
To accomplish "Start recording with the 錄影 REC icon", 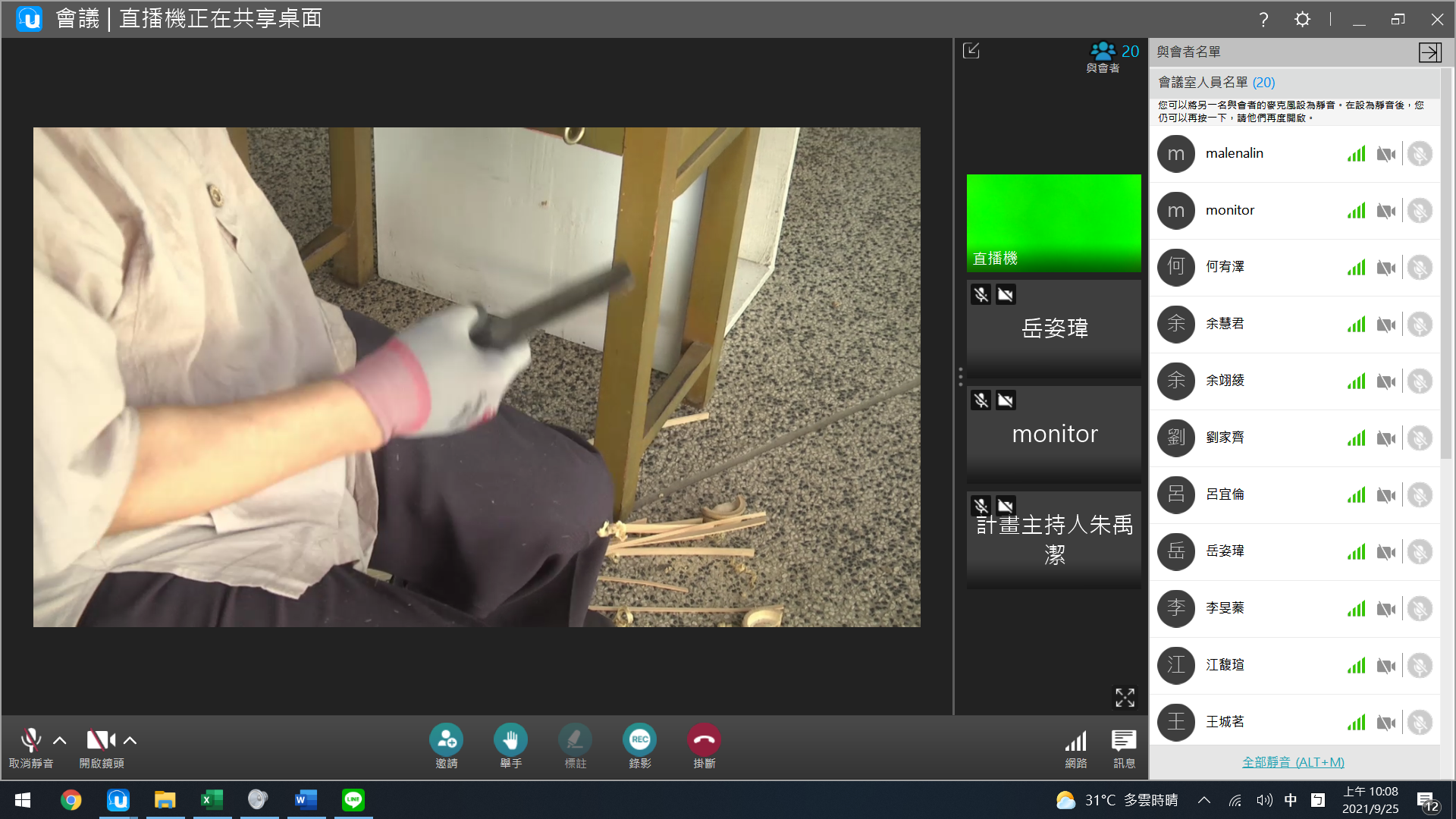I will tap(639, 739).
